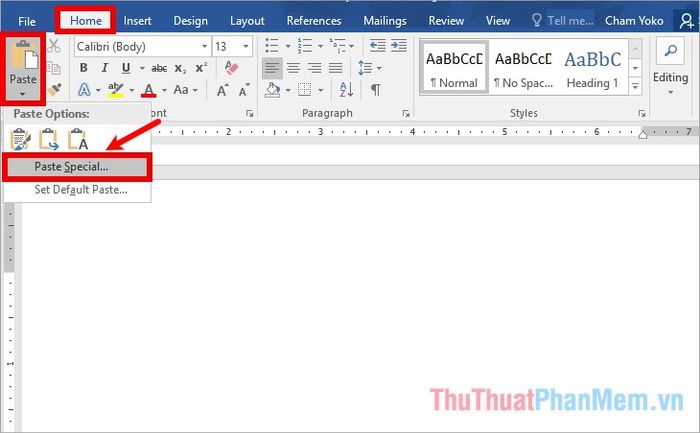Apply the No Spacing style
The image size is (700, 433).
point(523,68)
